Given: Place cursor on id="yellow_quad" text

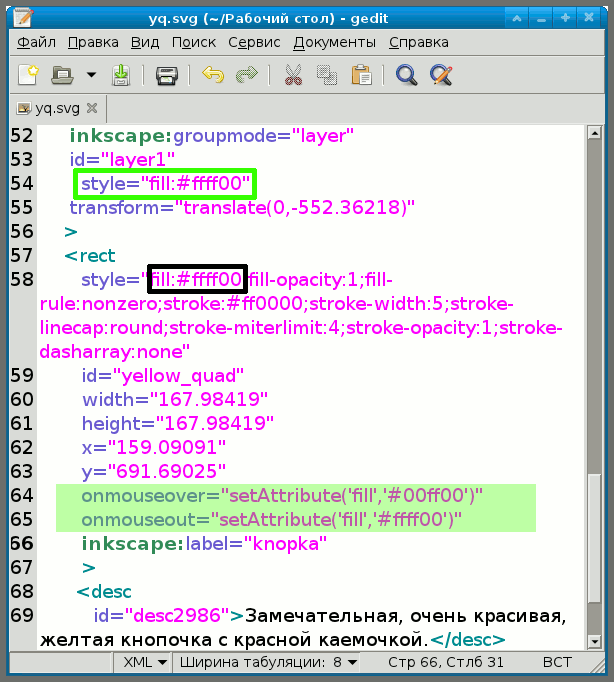Looking at the screenshot, I should click(163, 376).
